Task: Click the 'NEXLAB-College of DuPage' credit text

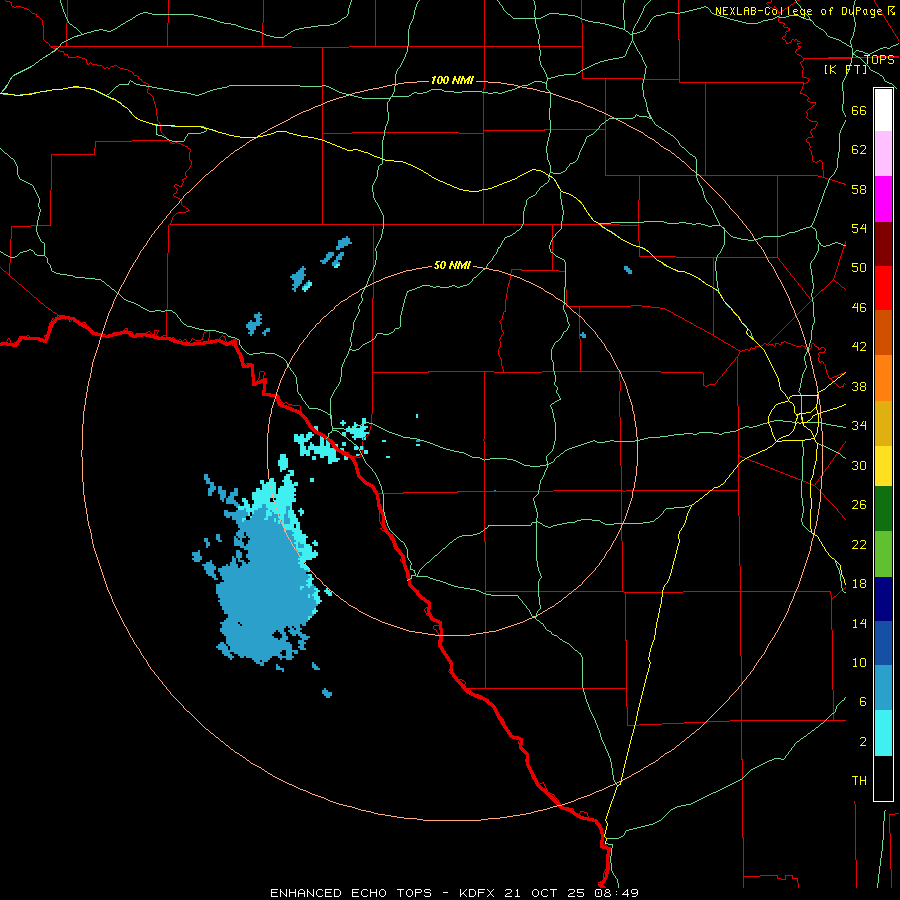Action: pyautogui.click(x=799, y=11)
